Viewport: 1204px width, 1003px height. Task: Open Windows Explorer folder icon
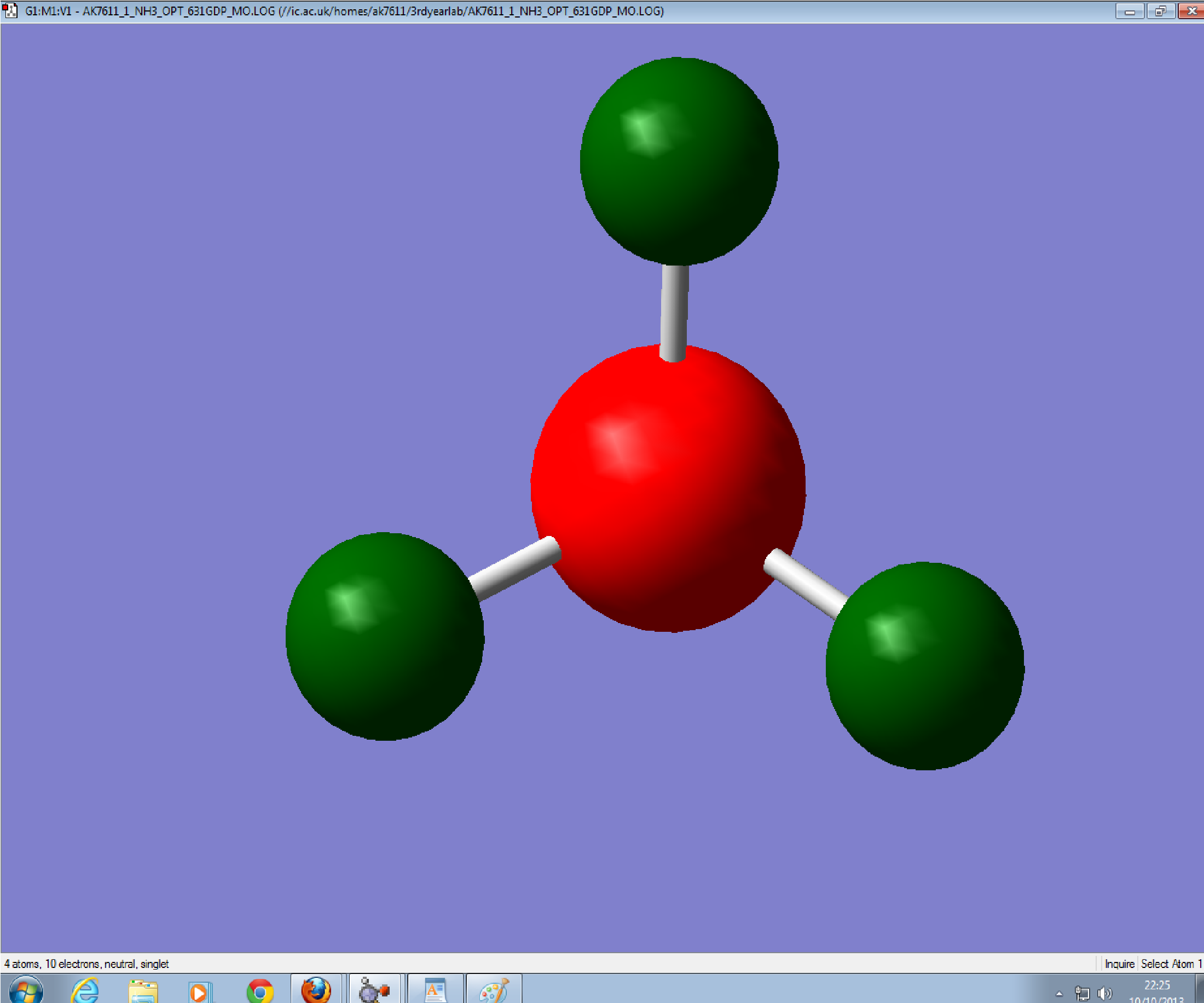point(143,990)
